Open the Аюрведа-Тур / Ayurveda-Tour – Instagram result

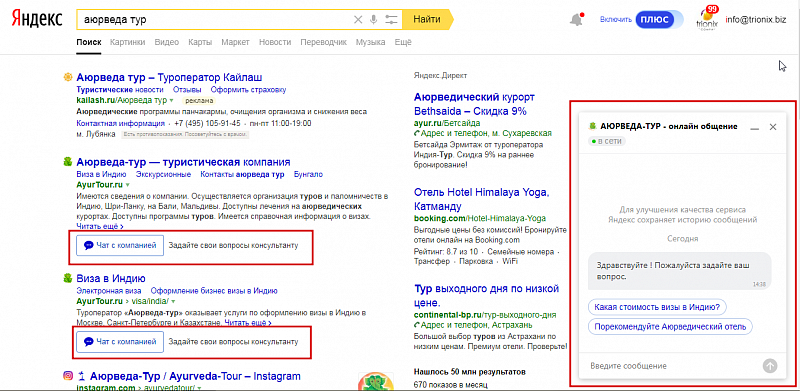pyautogui.click(x=195, y=377)
